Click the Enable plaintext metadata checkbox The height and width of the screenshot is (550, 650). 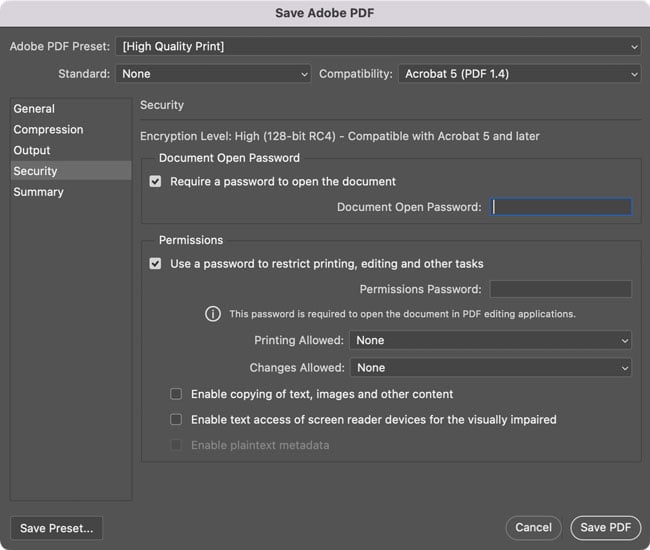pyautogui.click(x=176, y=445)
